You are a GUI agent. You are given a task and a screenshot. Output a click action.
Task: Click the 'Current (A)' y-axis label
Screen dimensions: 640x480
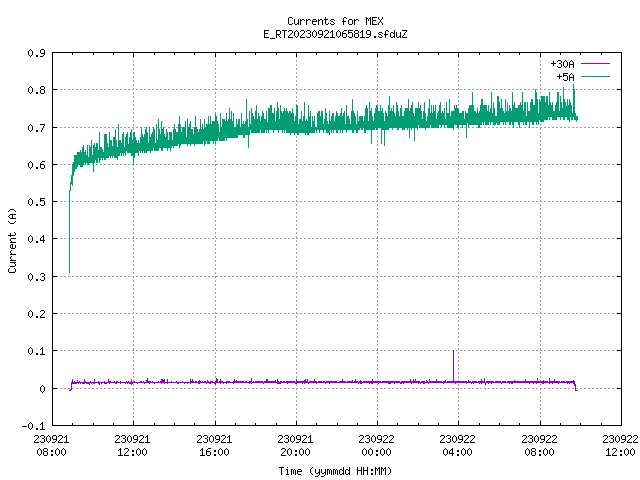pos(12,240)
